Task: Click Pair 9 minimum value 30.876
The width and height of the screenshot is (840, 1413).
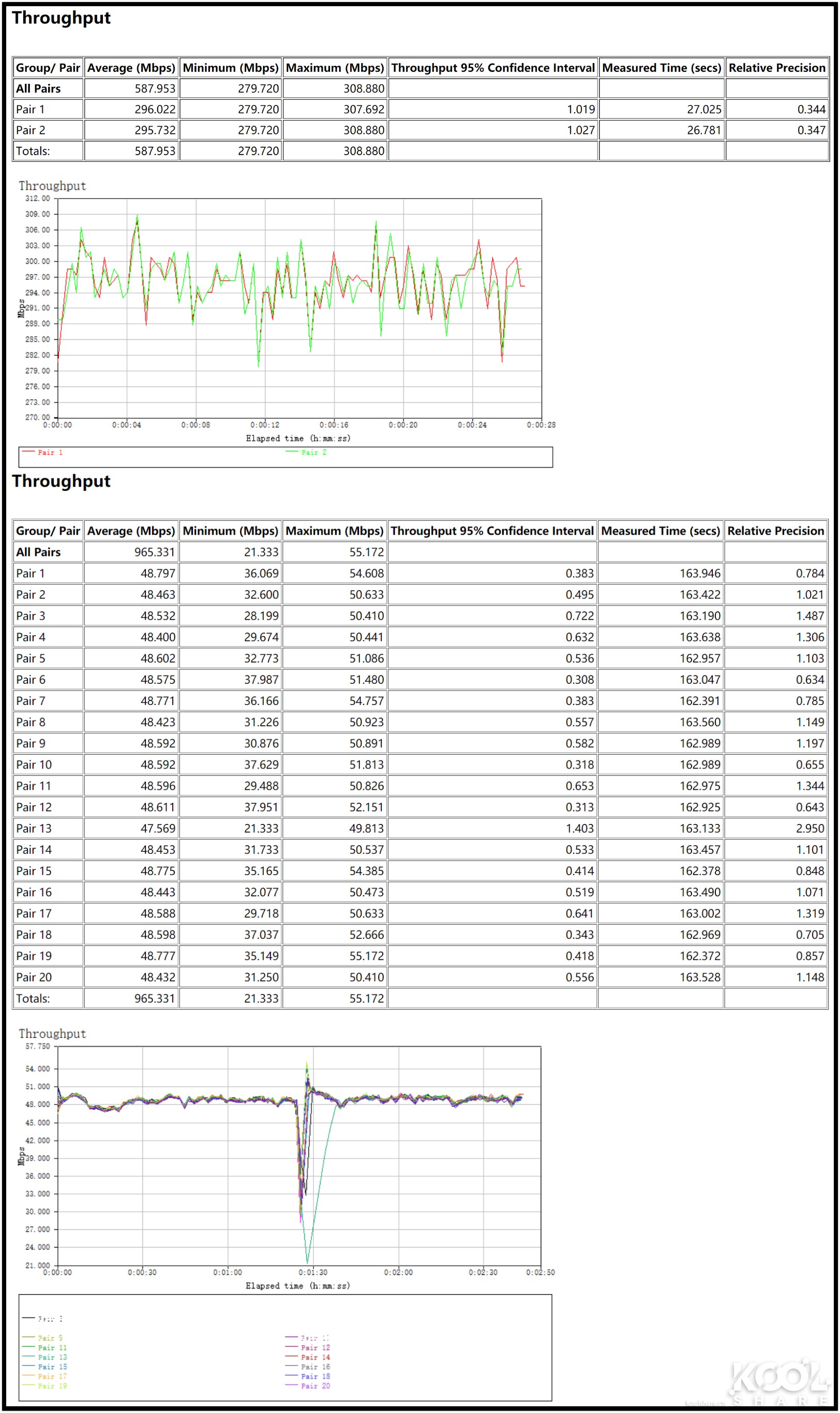Action: click(261, 743)
